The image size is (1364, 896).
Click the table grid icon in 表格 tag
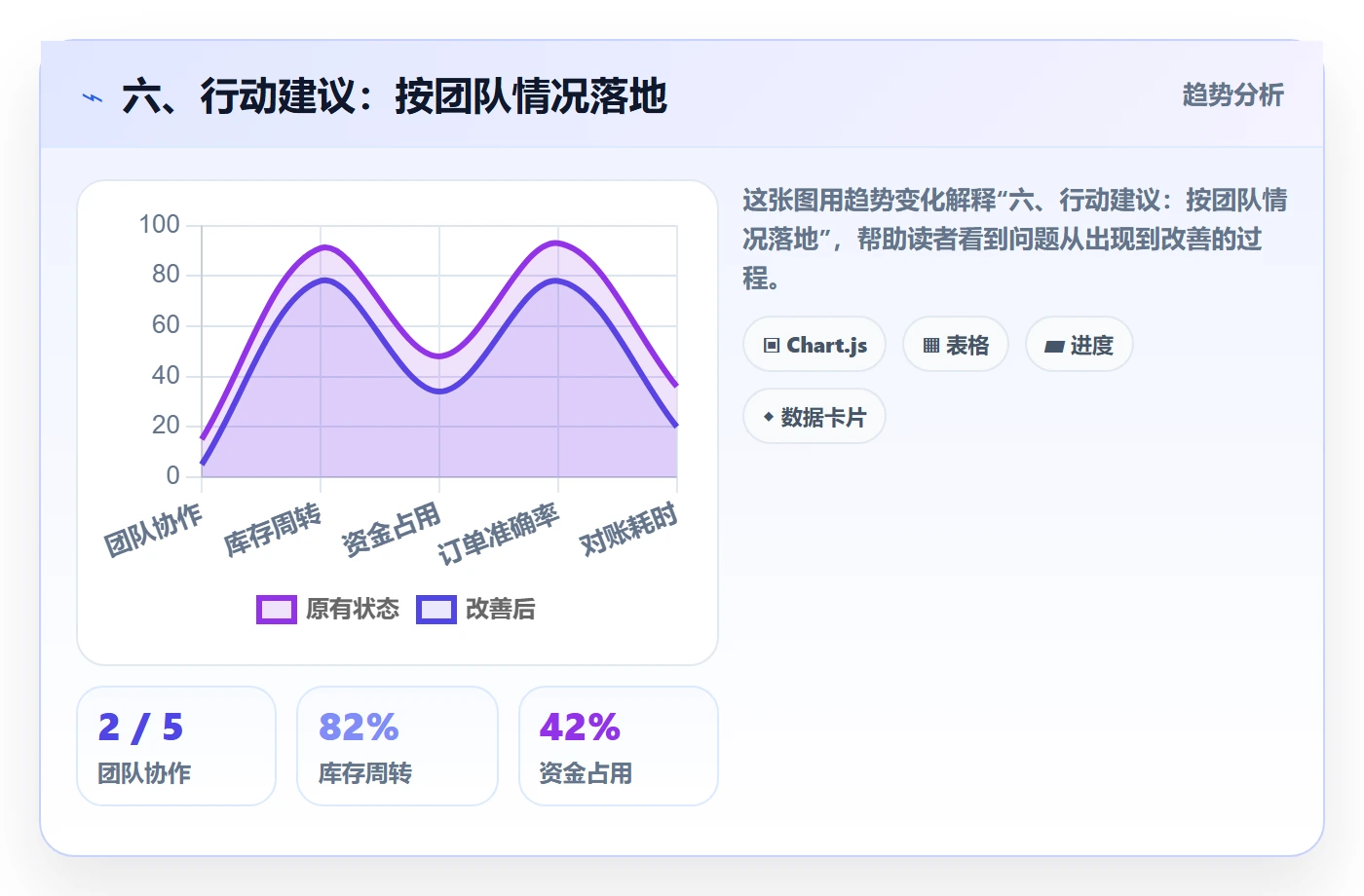click(x=930, y=346)
